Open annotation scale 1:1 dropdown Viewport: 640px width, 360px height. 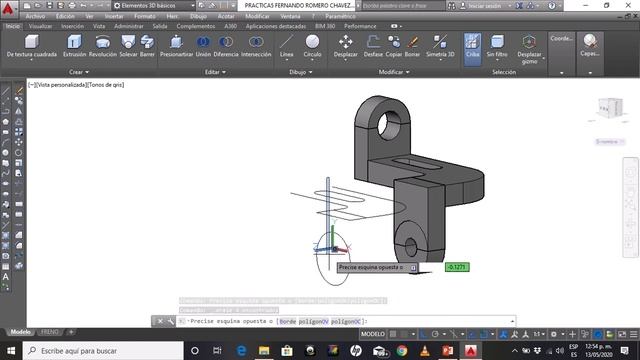click(539, 334)
